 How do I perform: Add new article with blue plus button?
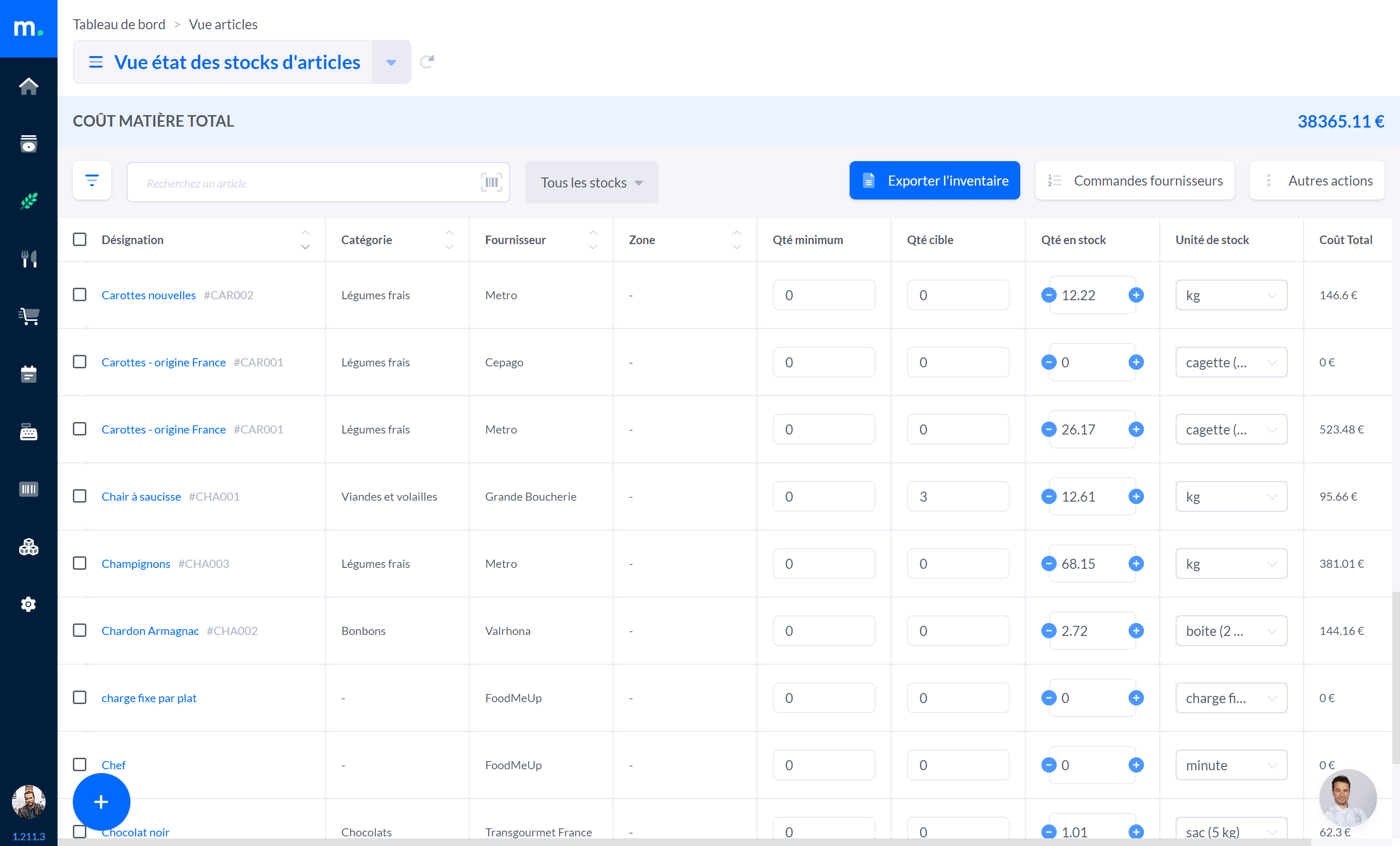coord(101,801)
